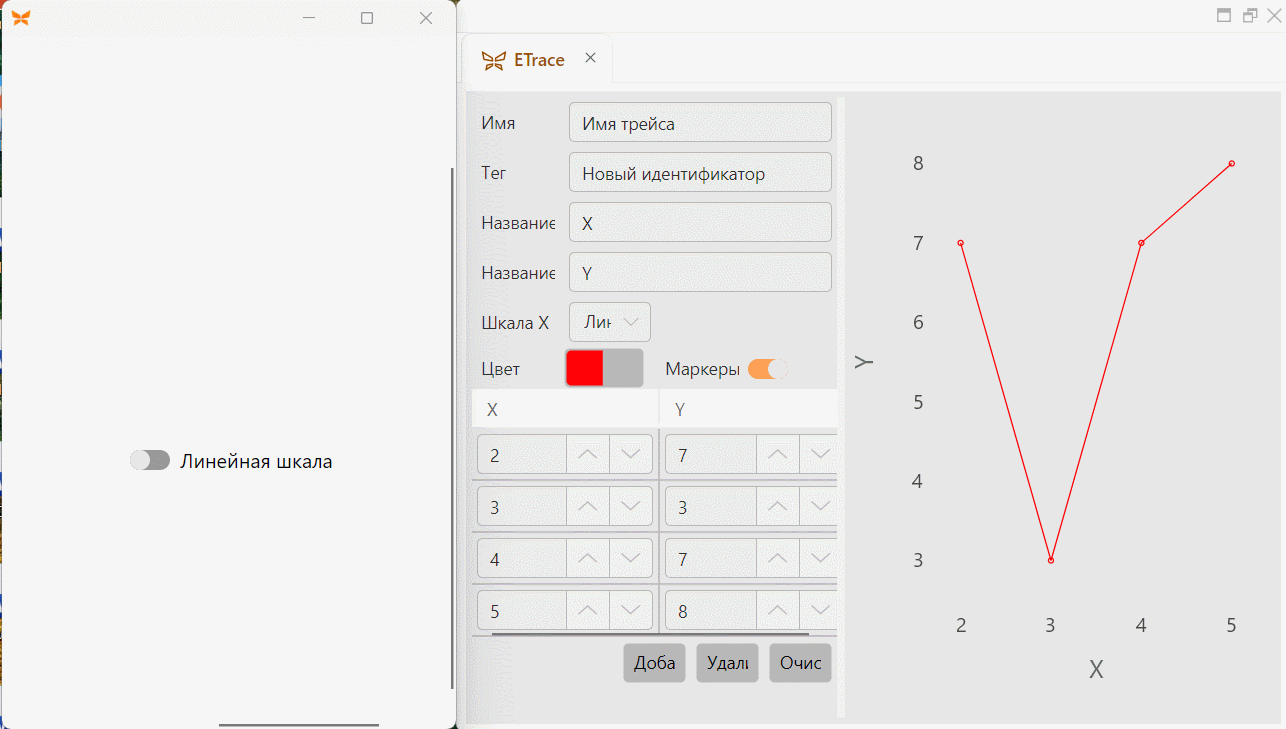Click the butterfly icon in ETrace tab

click(493, 60)
